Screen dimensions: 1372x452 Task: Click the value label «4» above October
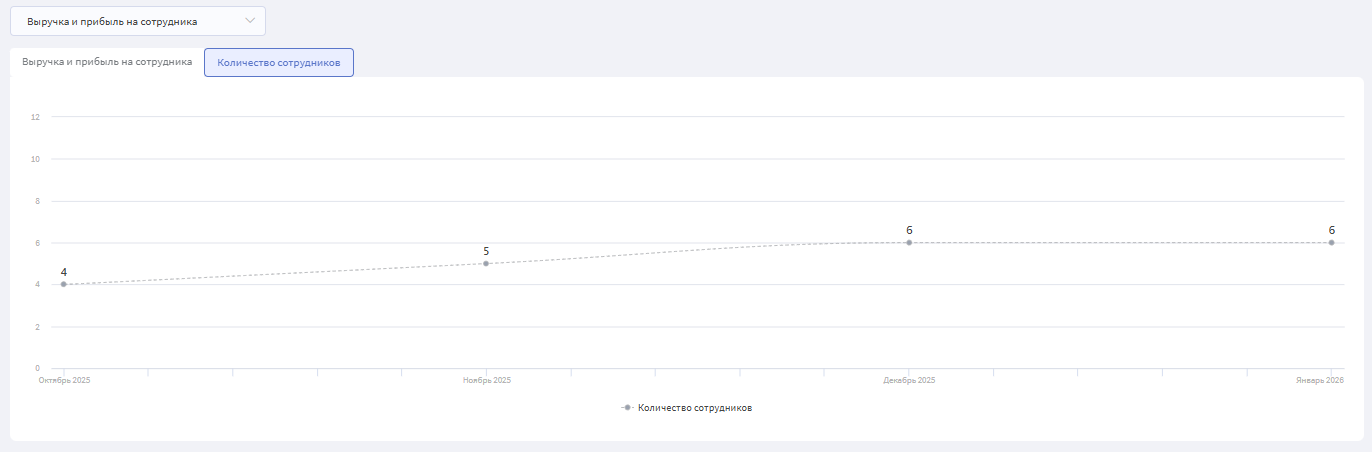pyautogui.click(x=64, y=272)
